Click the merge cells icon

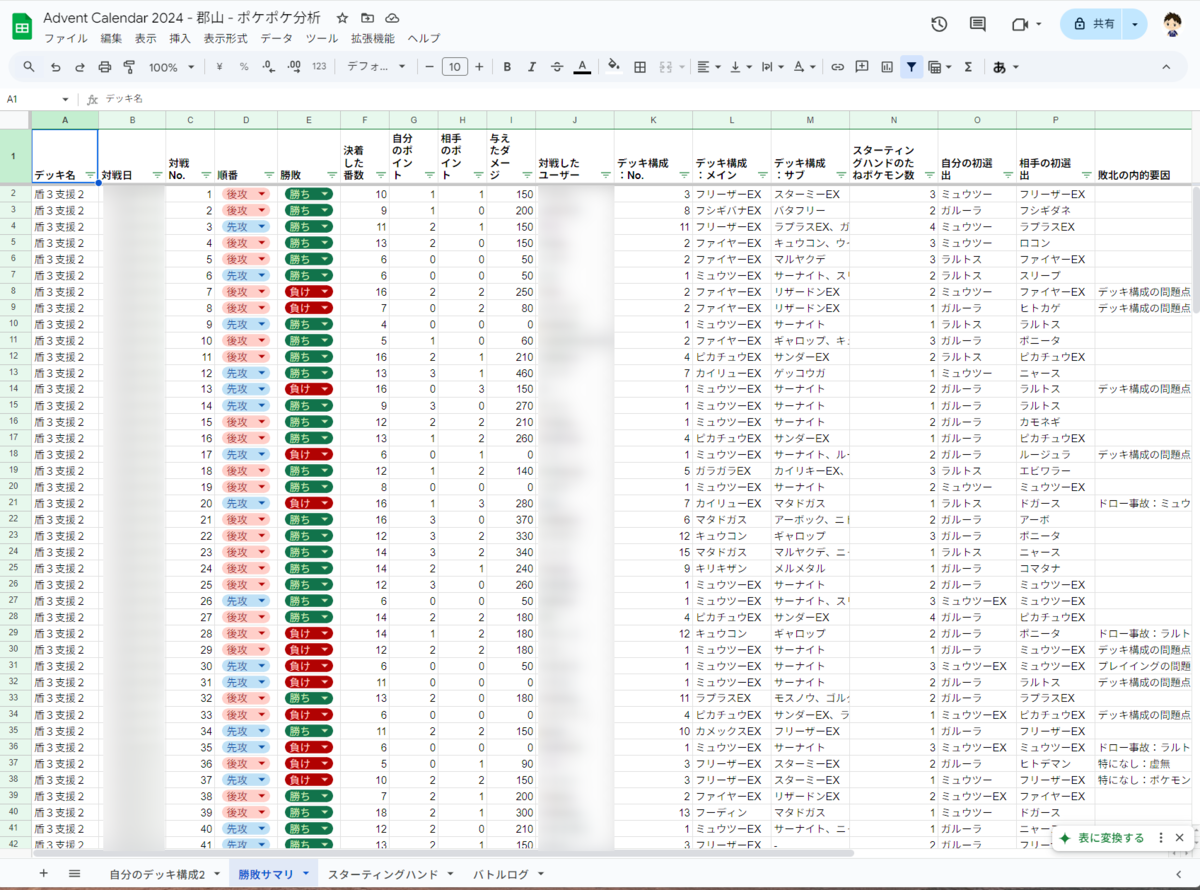[665, 67]
